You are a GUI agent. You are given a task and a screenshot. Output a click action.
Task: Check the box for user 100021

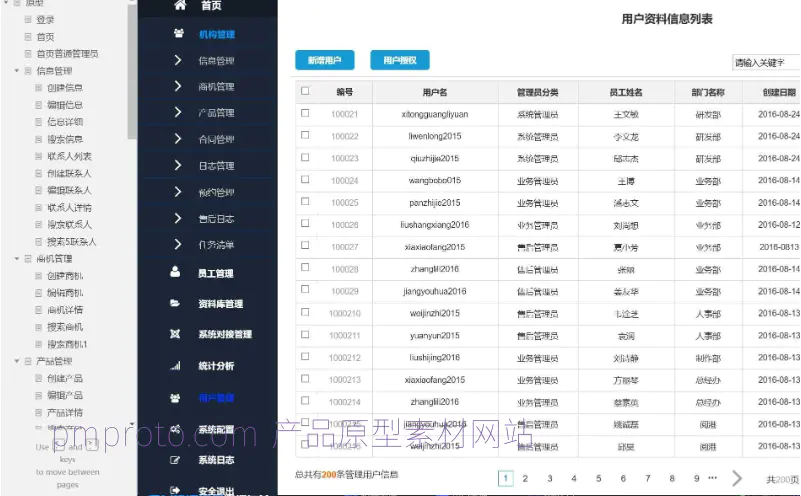point(305,114)
